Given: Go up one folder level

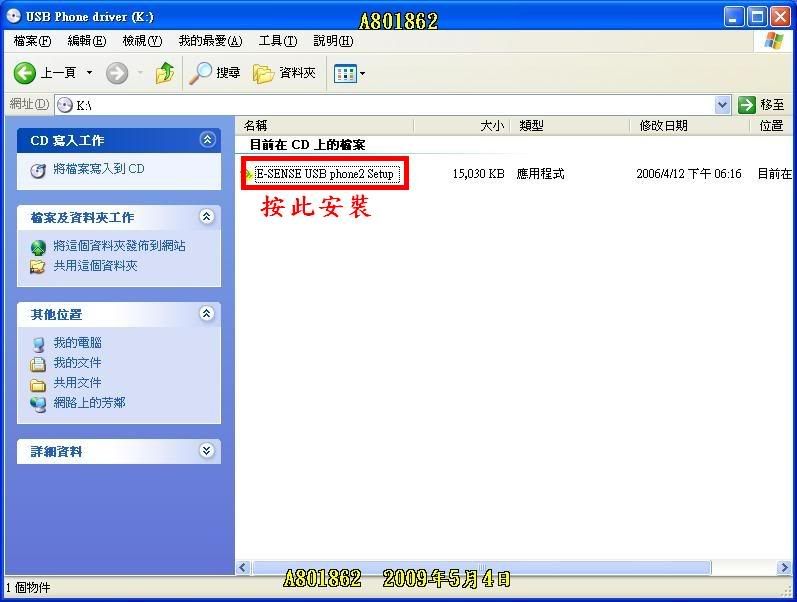Looking at the screenshot, I should (165, 73).
